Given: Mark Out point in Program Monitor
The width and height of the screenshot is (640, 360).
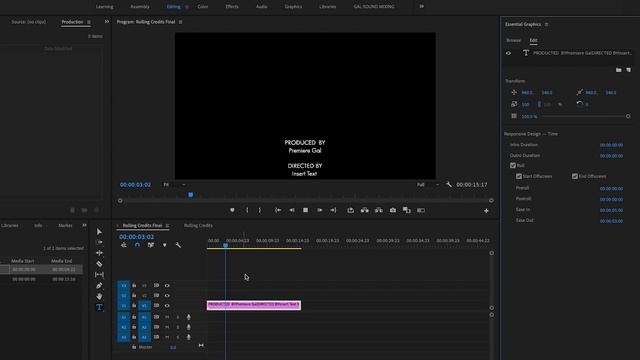Looking at the screenshot, I should tap(260, 210).
